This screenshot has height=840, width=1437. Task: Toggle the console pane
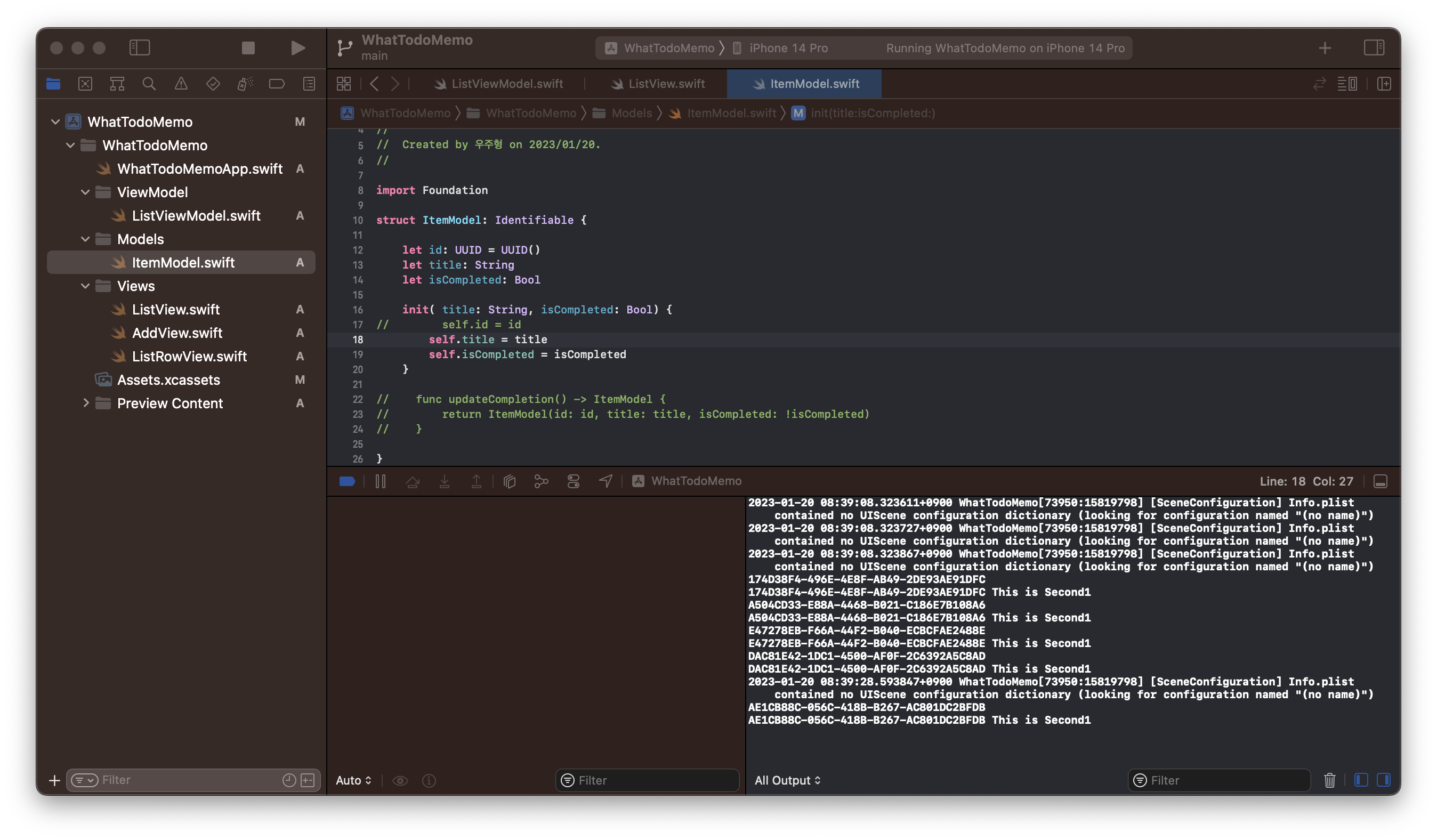tap(1383, 780)
